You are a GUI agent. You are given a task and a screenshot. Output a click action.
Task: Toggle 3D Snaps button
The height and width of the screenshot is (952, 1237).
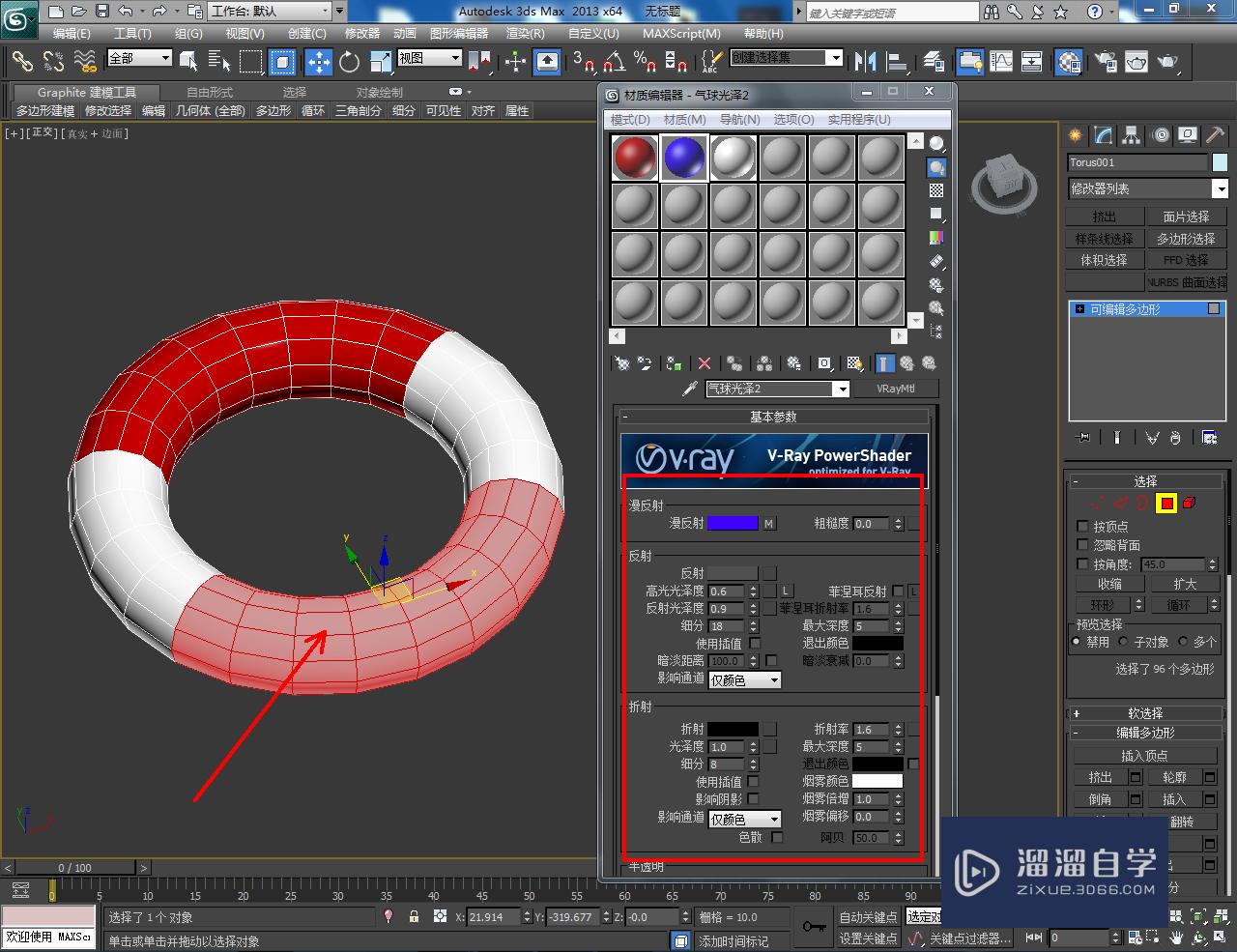583,62
